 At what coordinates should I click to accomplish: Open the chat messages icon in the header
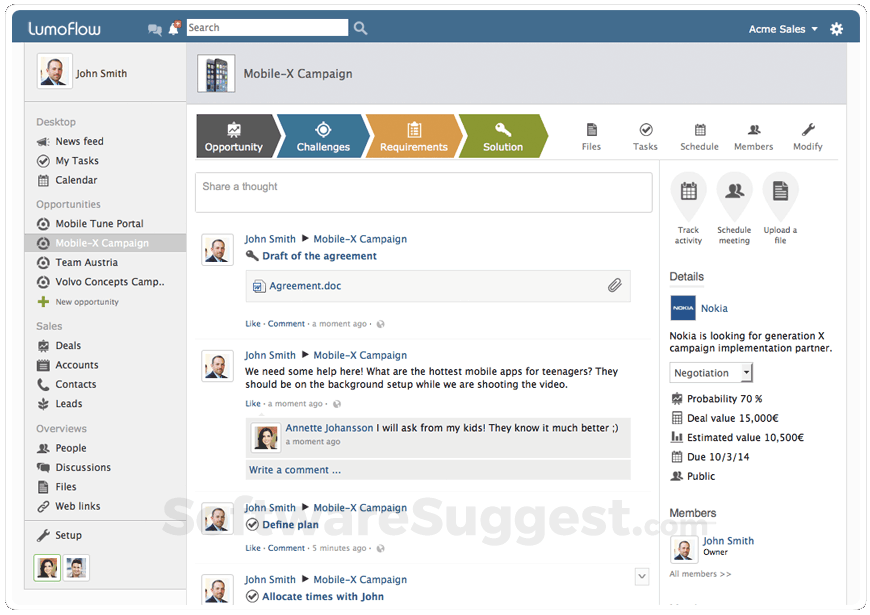[x=155, y=29]
